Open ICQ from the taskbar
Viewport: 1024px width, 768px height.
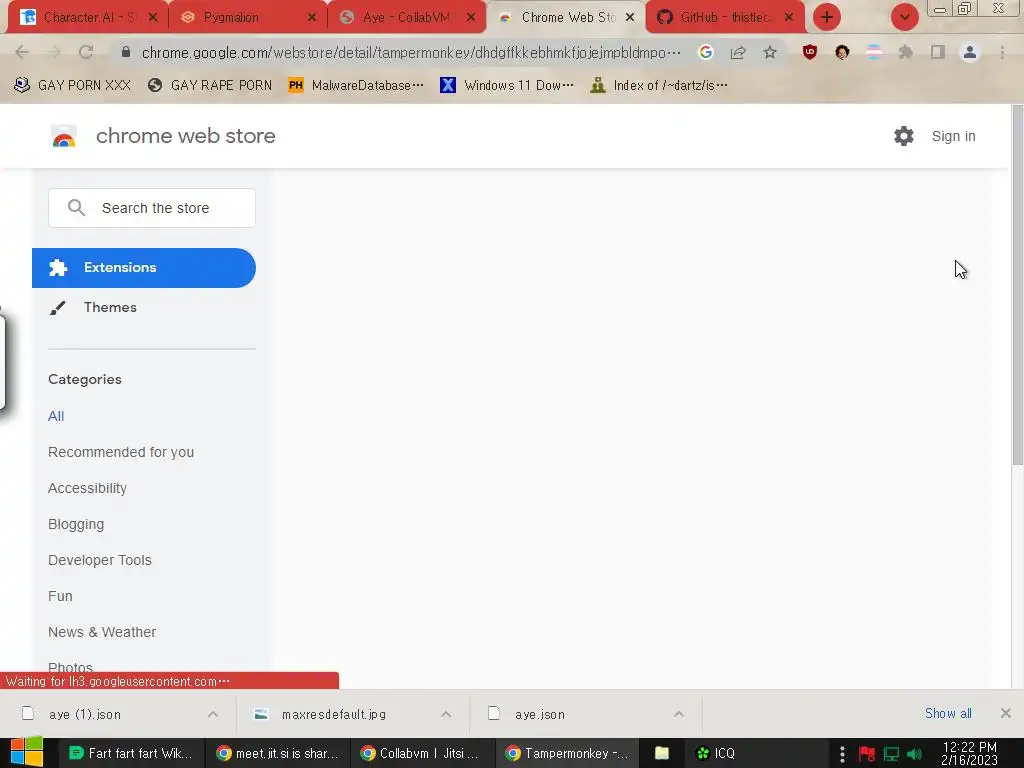[x=716, y=753]
